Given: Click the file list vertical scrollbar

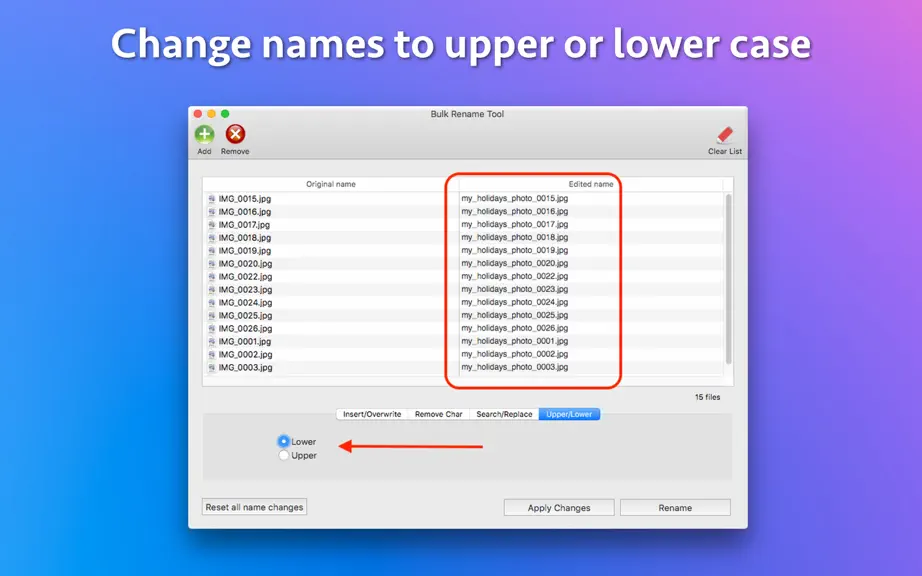Looking at the screenshot, I should click(729, 279).
